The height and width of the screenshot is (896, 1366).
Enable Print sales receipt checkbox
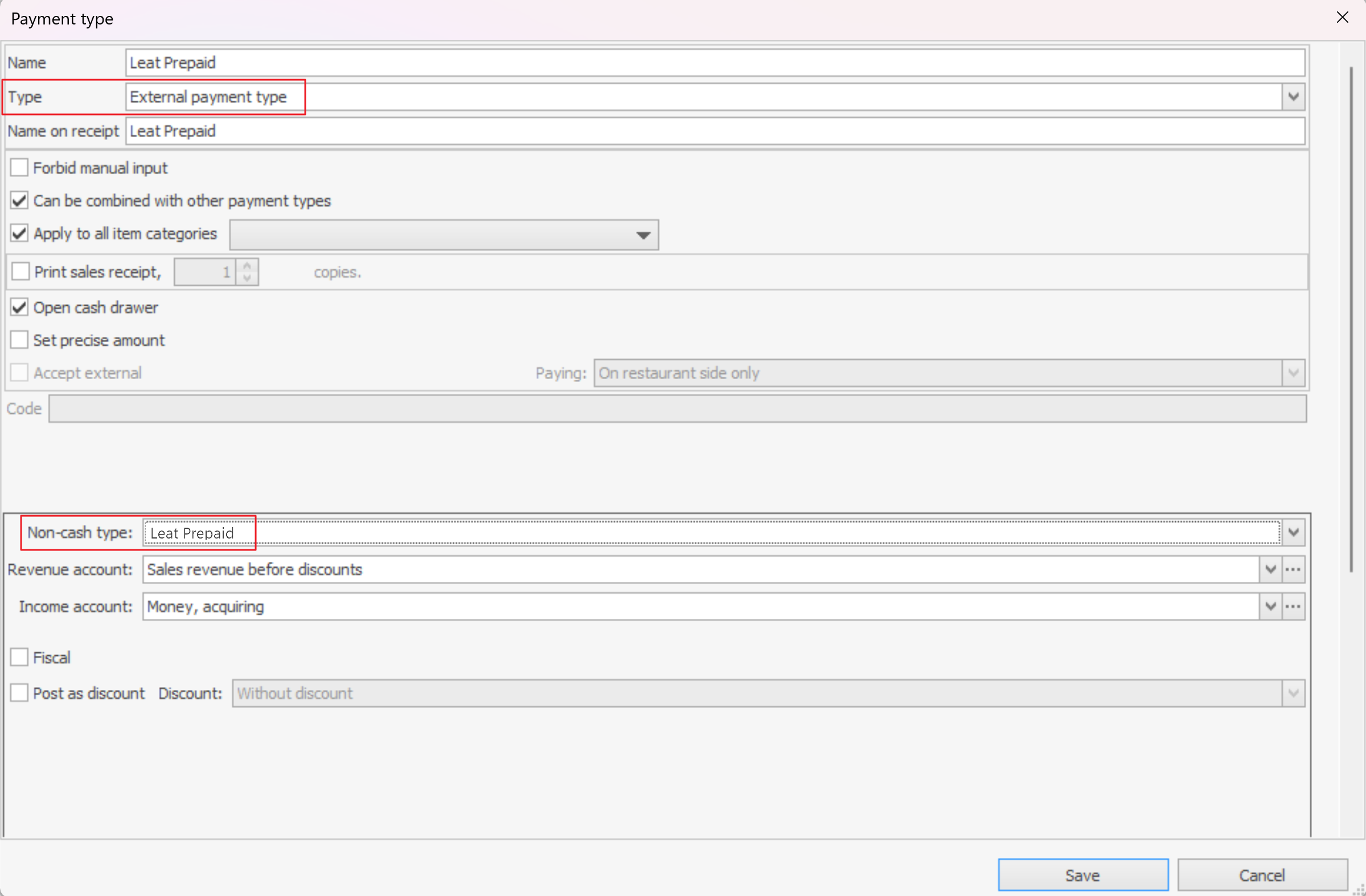20,272
